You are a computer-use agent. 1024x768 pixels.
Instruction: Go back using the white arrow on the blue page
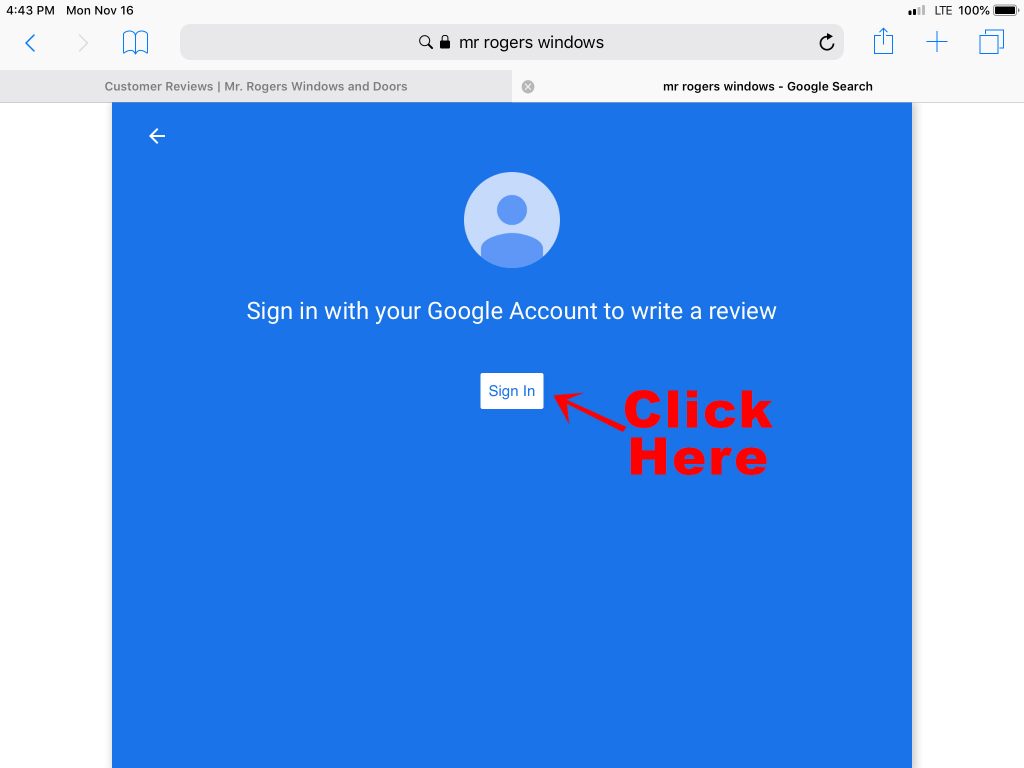point(157,136)
